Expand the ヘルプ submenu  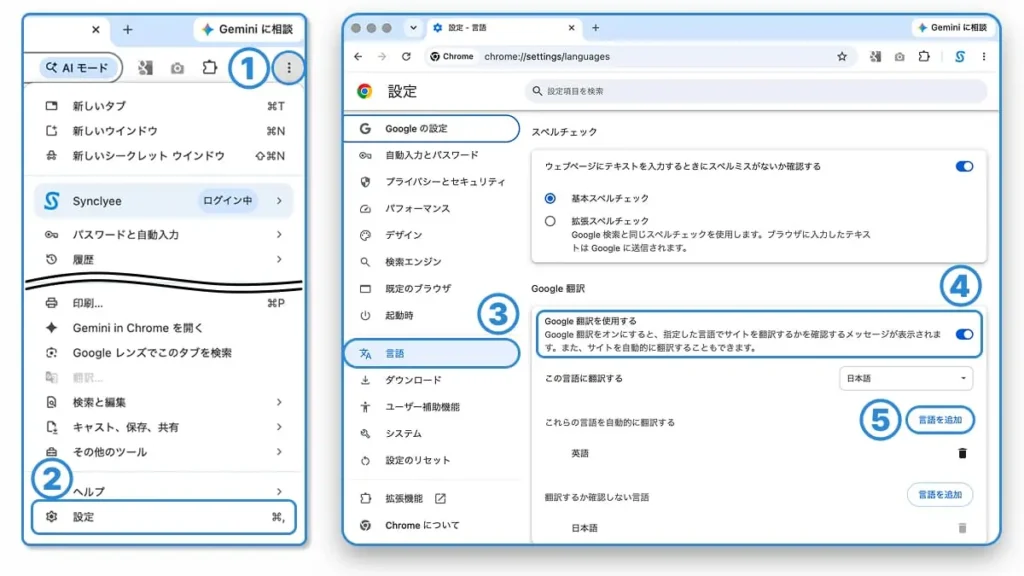coord(165,491)
